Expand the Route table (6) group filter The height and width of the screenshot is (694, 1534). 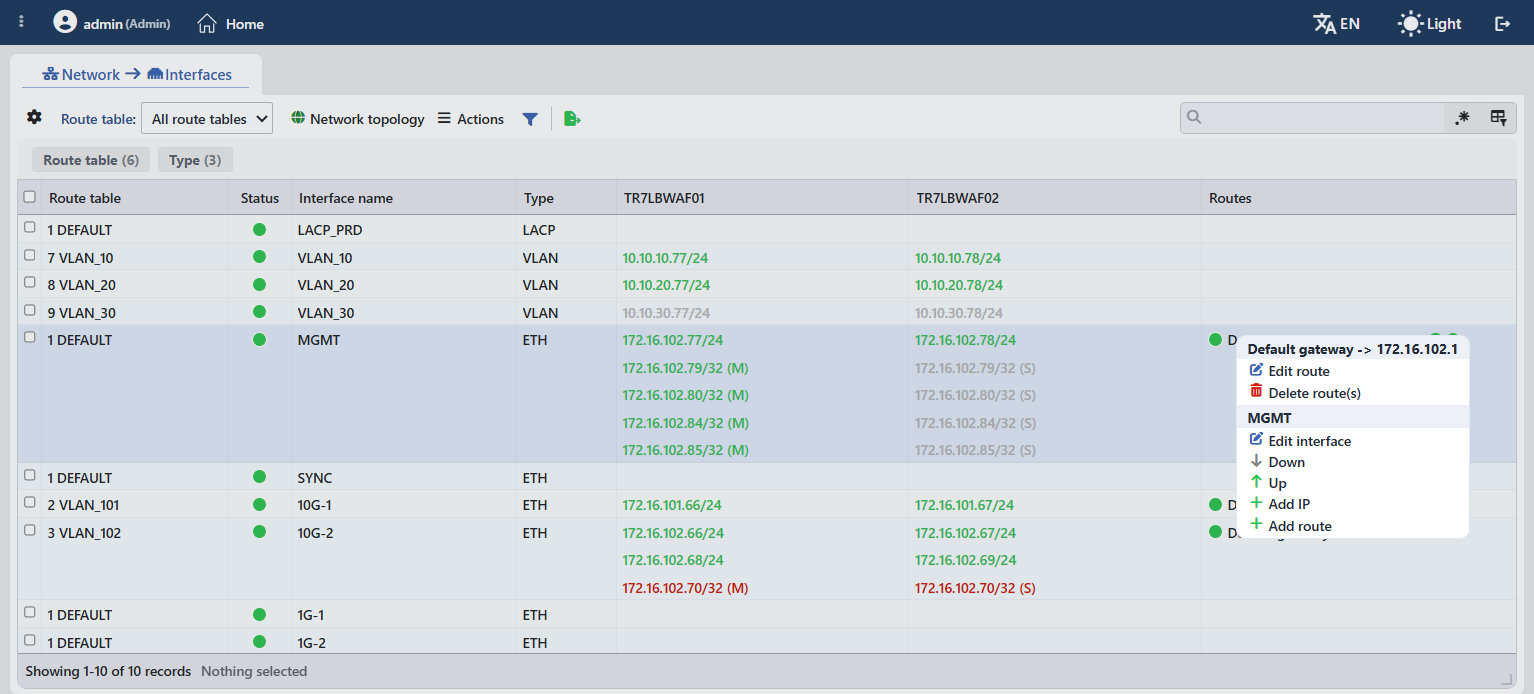click(91, 160)
